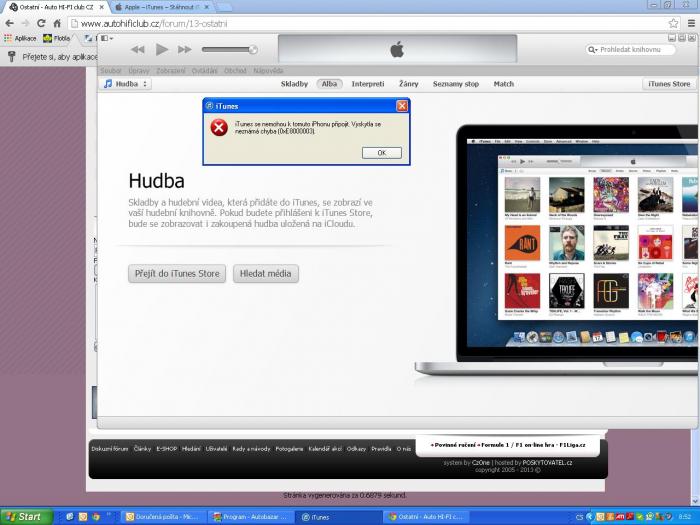
Task: Adjust the iTunes volume slider
Action: coord(228,49)
